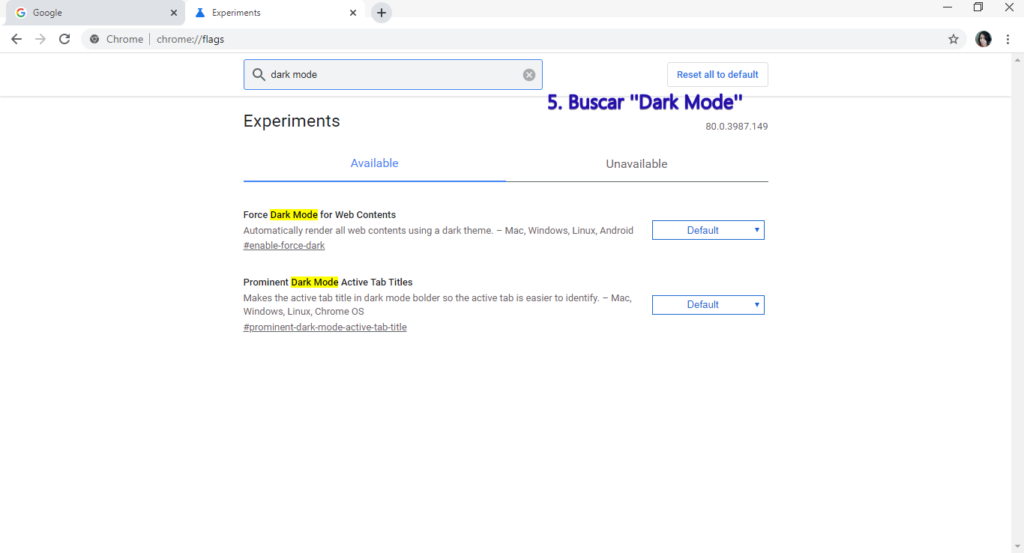This screenshot has height=553, width=1024.
Task: Open the #prominent-dark-mode-active-tab-title link
Action: tap(325, 327)
